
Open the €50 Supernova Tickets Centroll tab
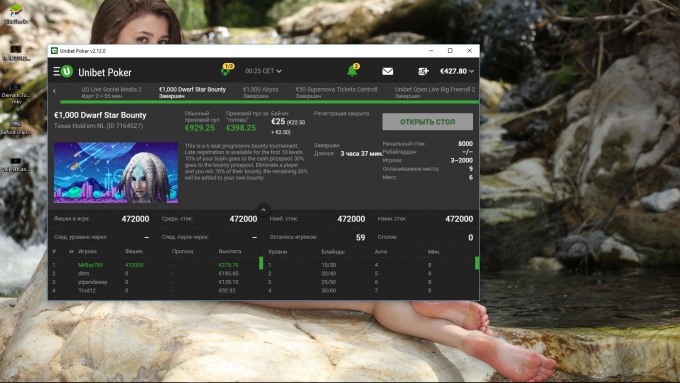coord(337,92)
